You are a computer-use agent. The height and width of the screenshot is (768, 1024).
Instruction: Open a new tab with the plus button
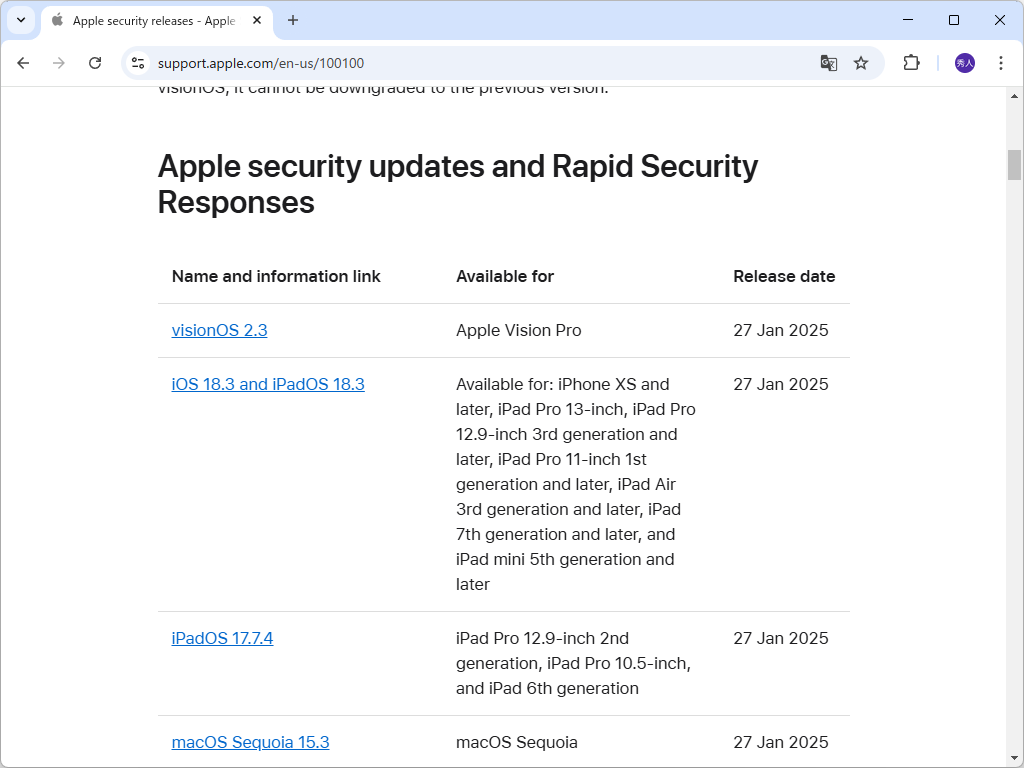pos(291,20)
